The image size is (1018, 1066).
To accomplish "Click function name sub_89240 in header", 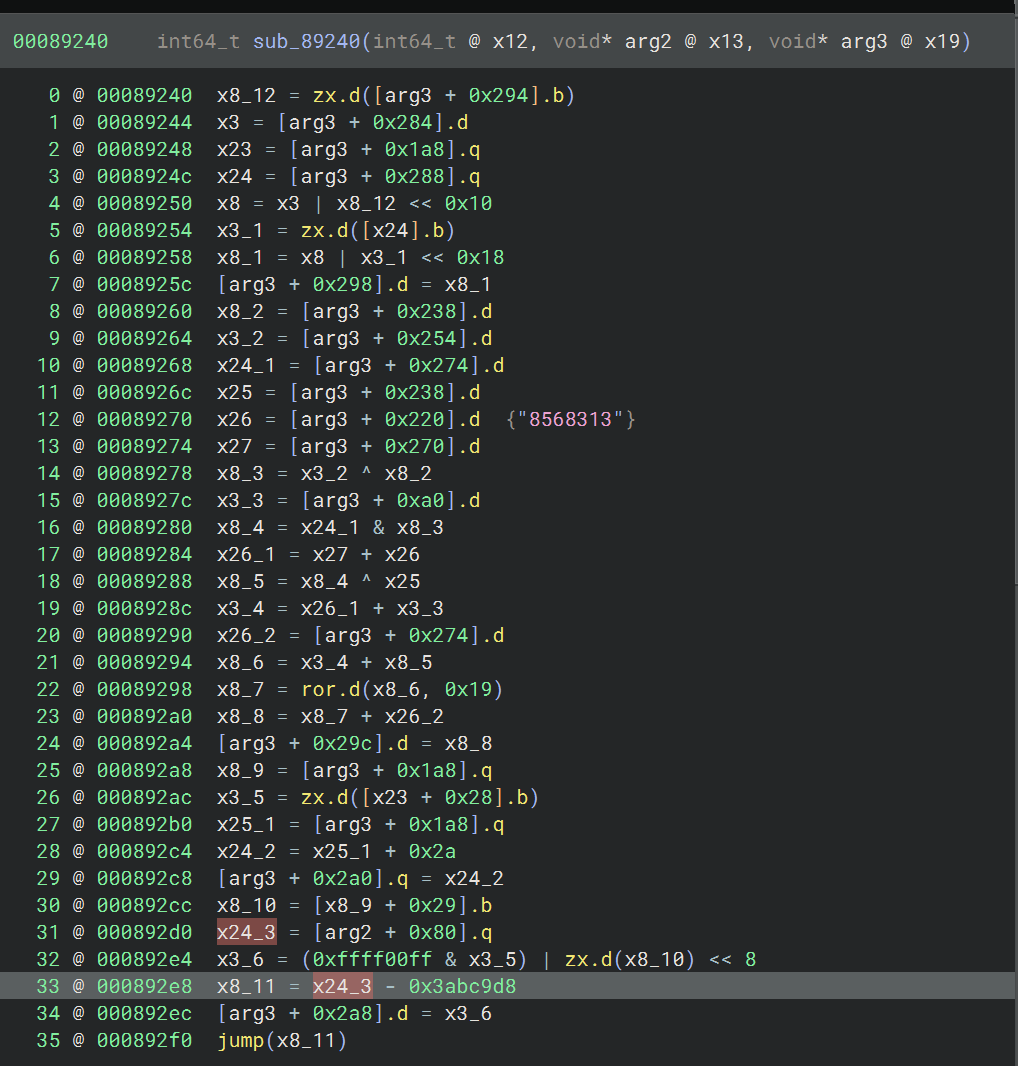I will point(308,41).
